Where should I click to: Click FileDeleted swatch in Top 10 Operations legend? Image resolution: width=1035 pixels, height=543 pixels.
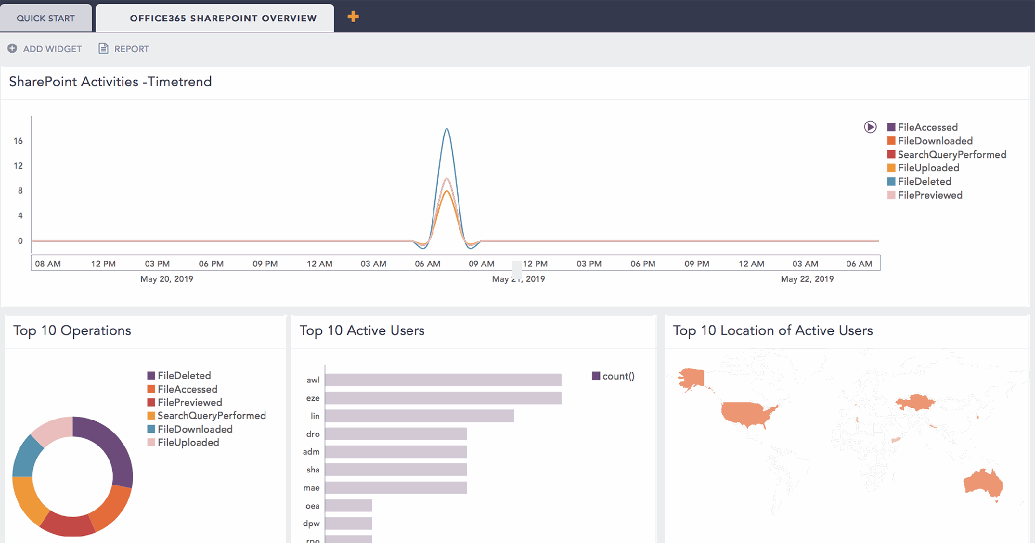(x=152, y=376)
